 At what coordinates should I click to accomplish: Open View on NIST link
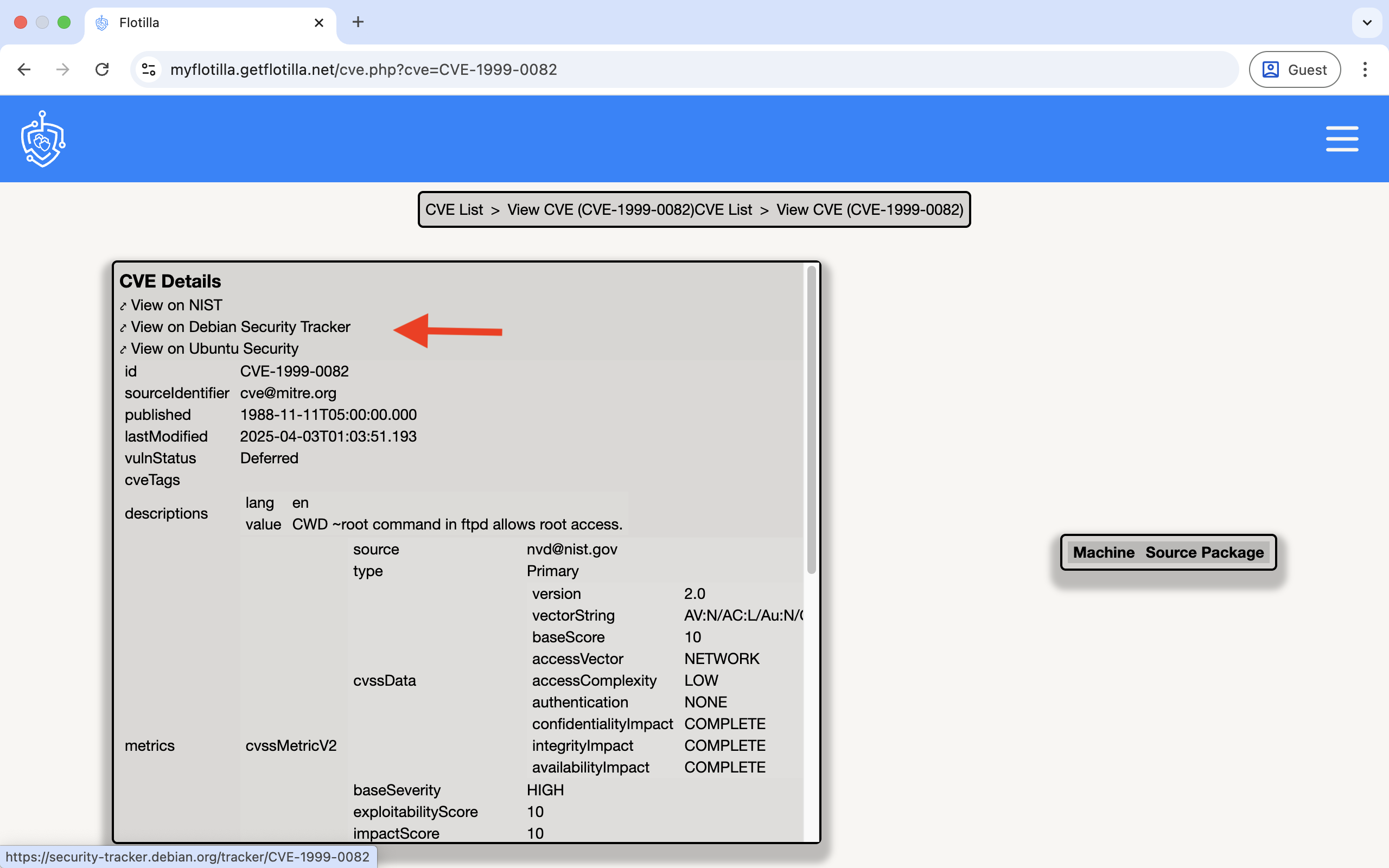pos(176,305)
